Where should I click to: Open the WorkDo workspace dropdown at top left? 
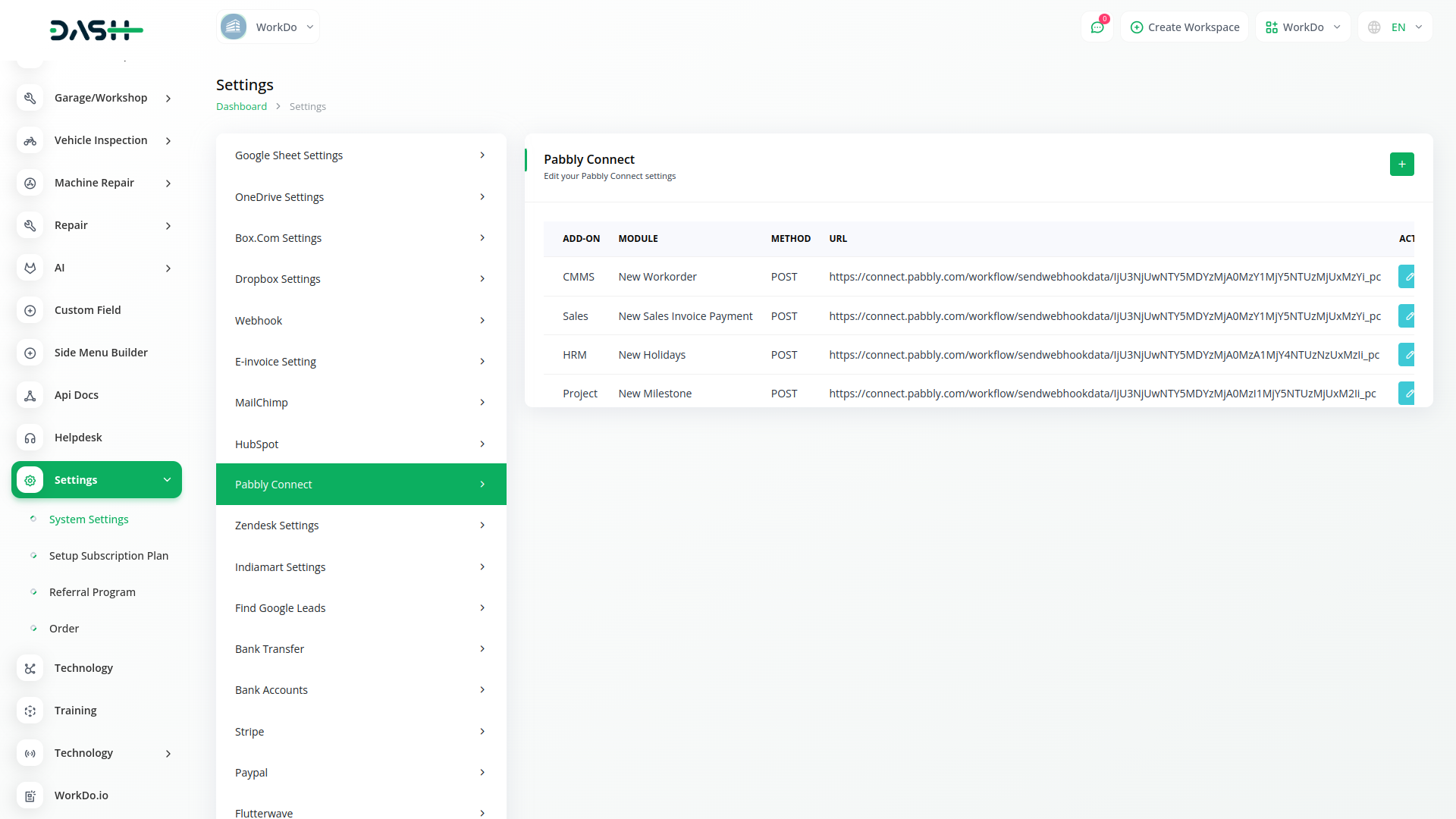click(x=268, y=27)
